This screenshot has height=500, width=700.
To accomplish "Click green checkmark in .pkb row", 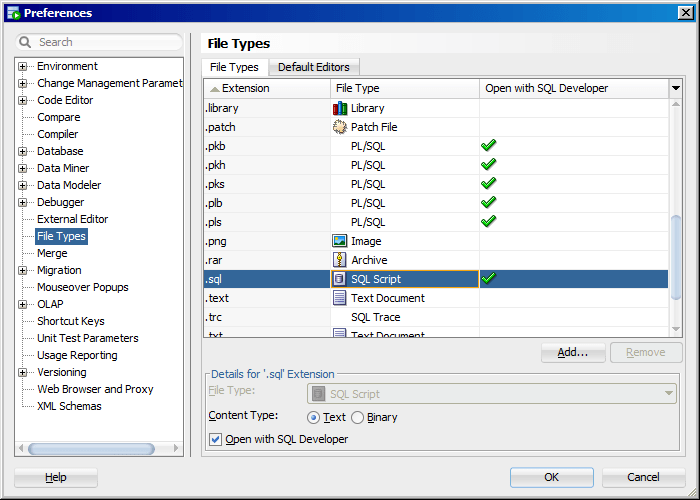I will tap(489, 146).
